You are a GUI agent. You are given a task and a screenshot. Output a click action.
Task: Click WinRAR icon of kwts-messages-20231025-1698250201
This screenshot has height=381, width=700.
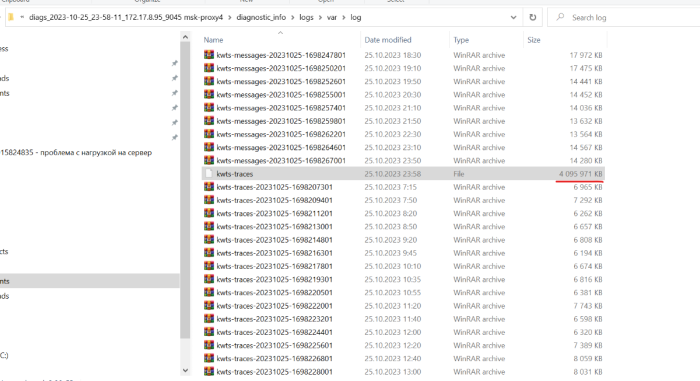(208, 68)
